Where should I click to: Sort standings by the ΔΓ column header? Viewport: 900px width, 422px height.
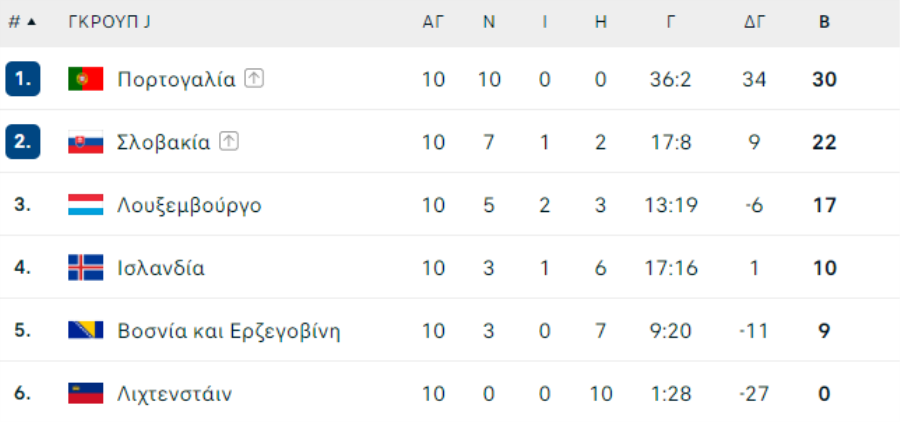(x=754, y=22)
